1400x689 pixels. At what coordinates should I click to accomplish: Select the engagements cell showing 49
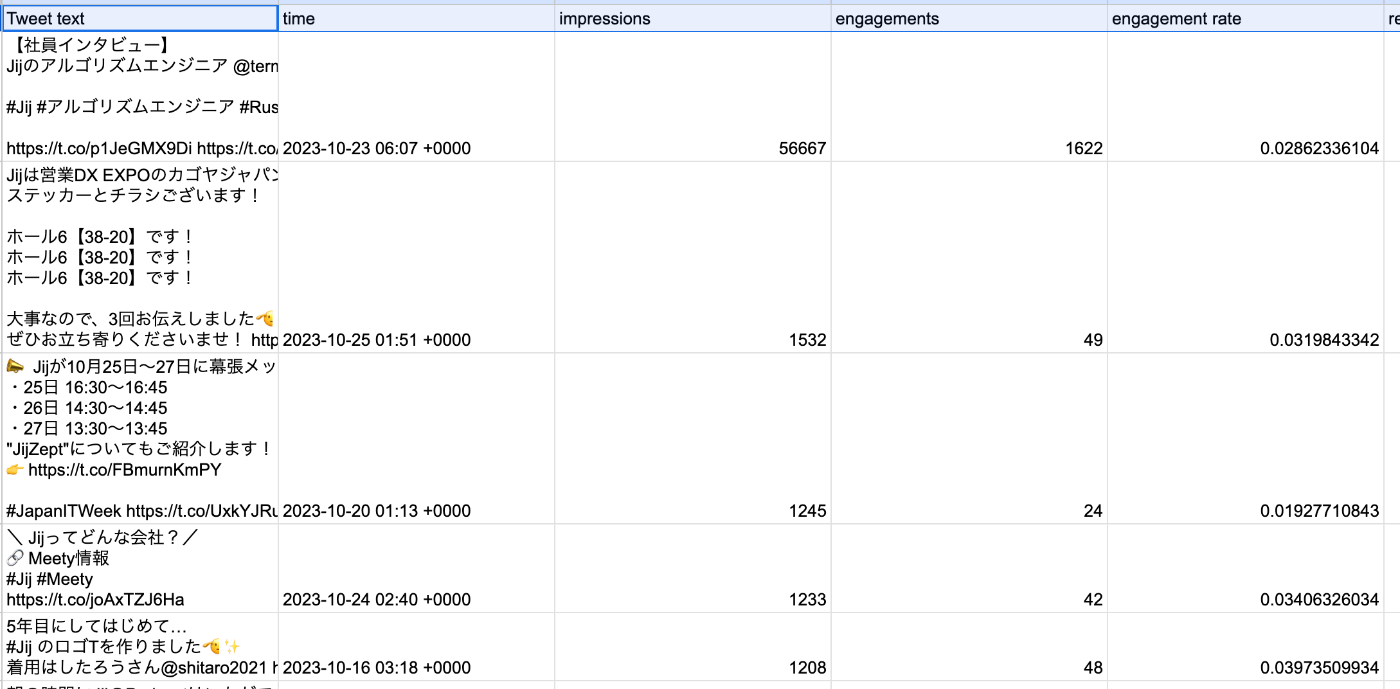pyautogui.click(x=969, y=257)
